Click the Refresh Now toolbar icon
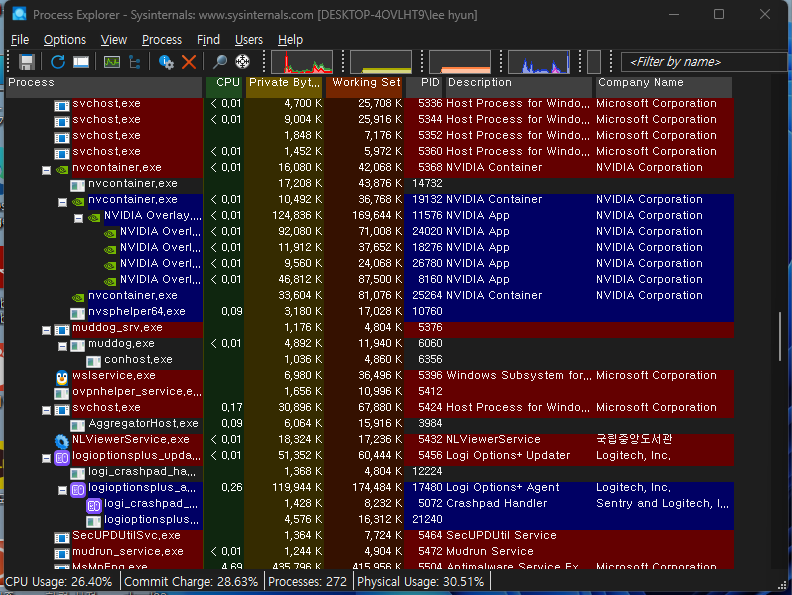Image resolution: width=792 pixels, height=595 pixels. click(57, 62)
